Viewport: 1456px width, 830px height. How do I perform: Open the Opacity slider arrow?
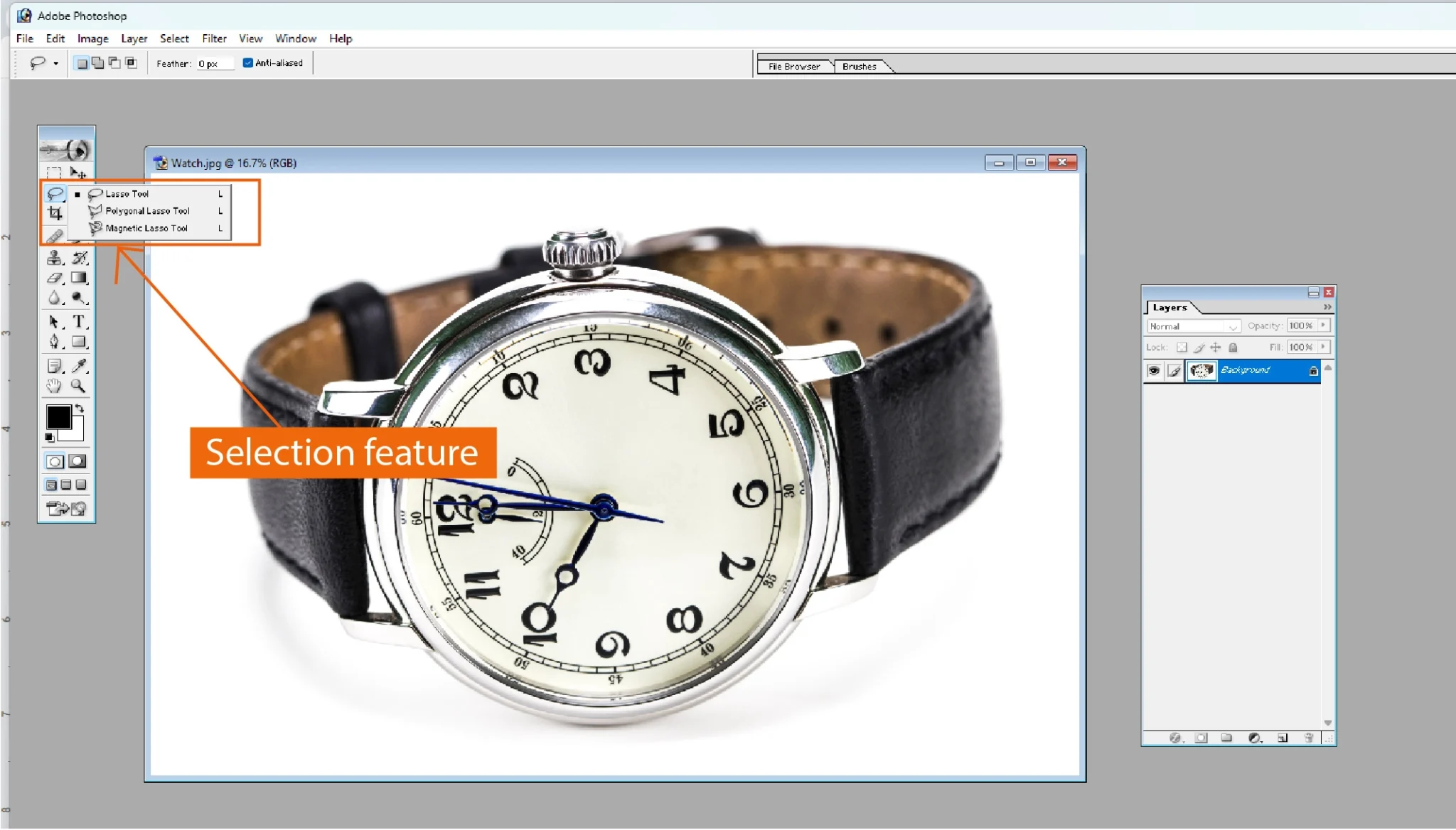click(1324, 325)
